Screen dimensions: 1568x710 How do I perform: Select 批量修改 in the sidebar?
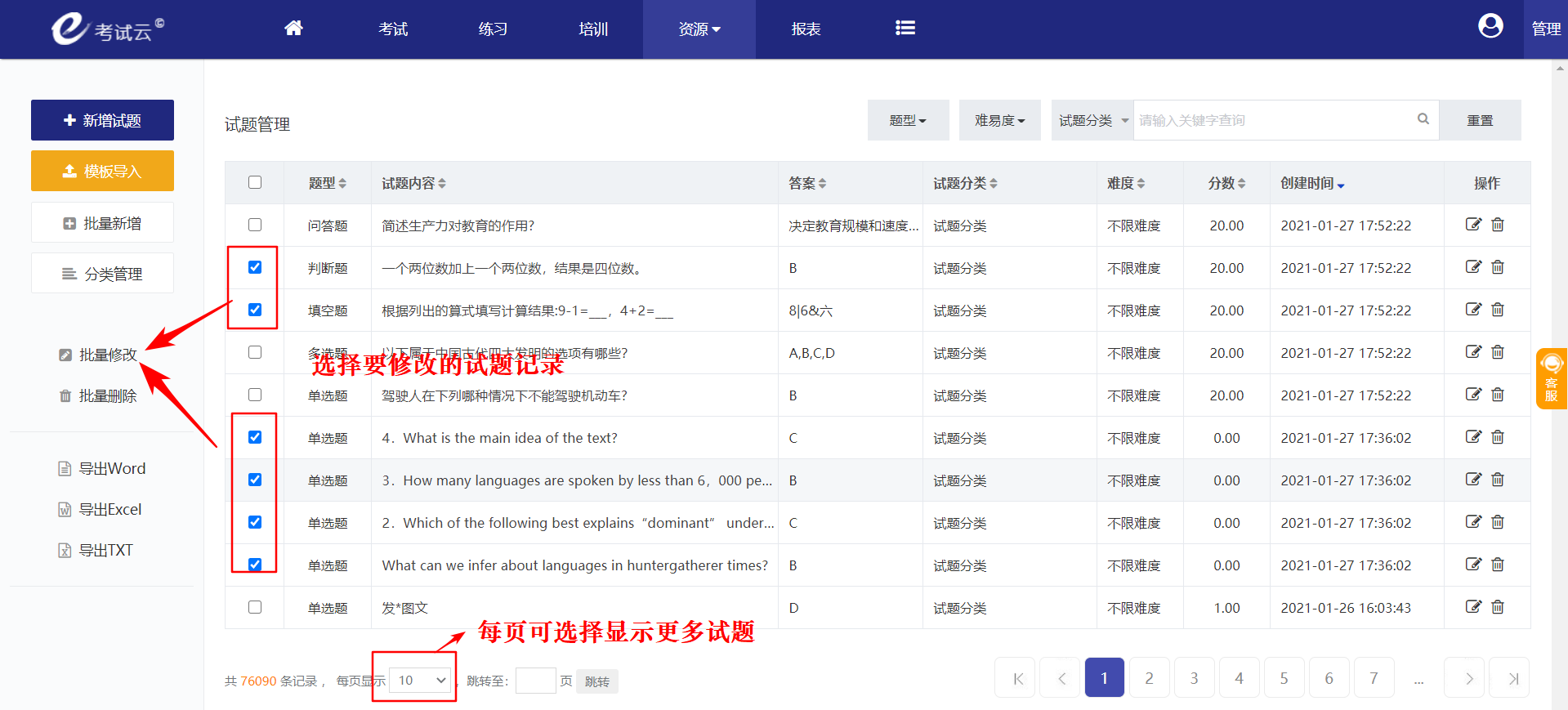tap(98, 355)
